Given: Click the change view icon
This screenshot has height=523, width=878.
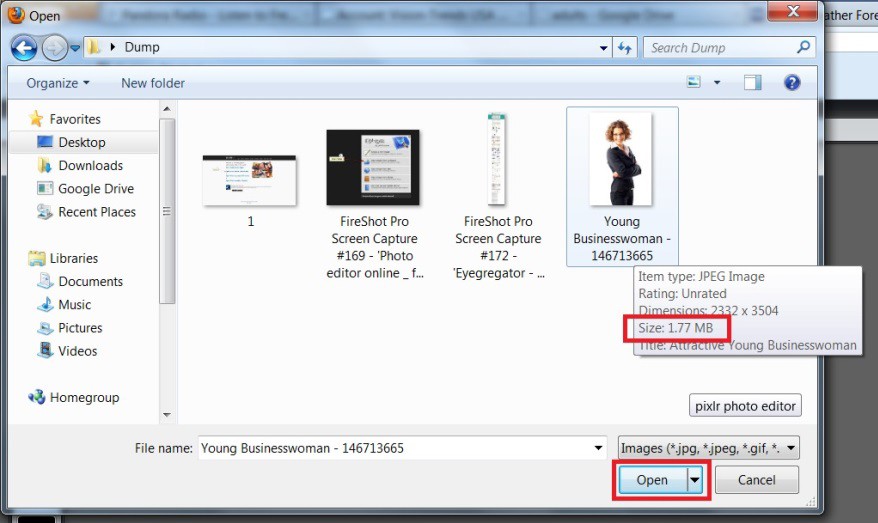Looking at the screenshot, I should coord(690,83).
